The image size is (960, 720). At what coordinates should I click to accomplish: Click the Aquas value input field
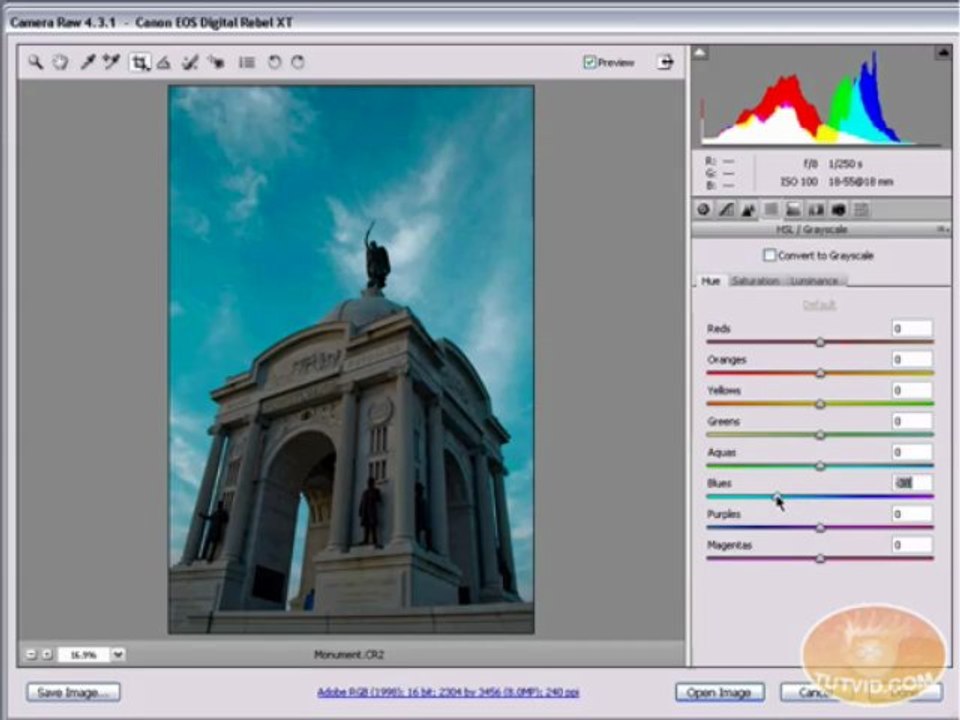(x=912, y=452)
